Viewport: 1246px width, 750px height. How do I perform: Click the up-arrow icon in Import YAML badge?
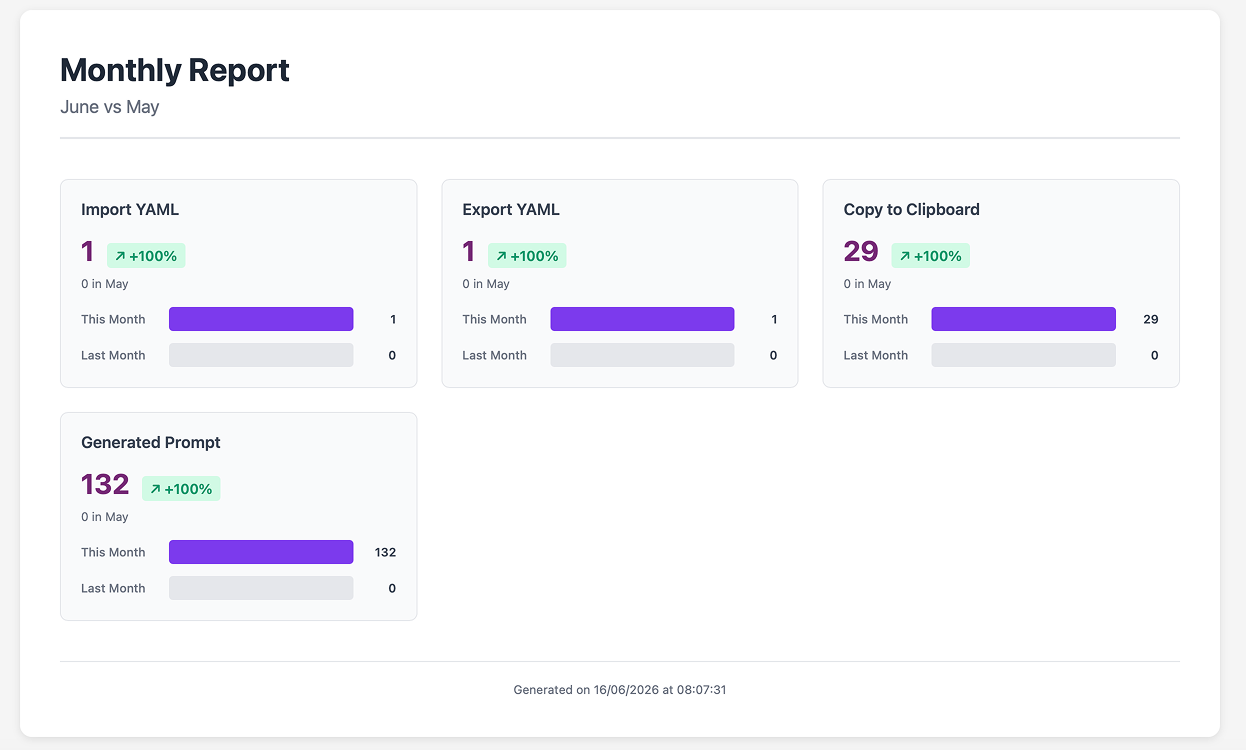coord(120,256)
